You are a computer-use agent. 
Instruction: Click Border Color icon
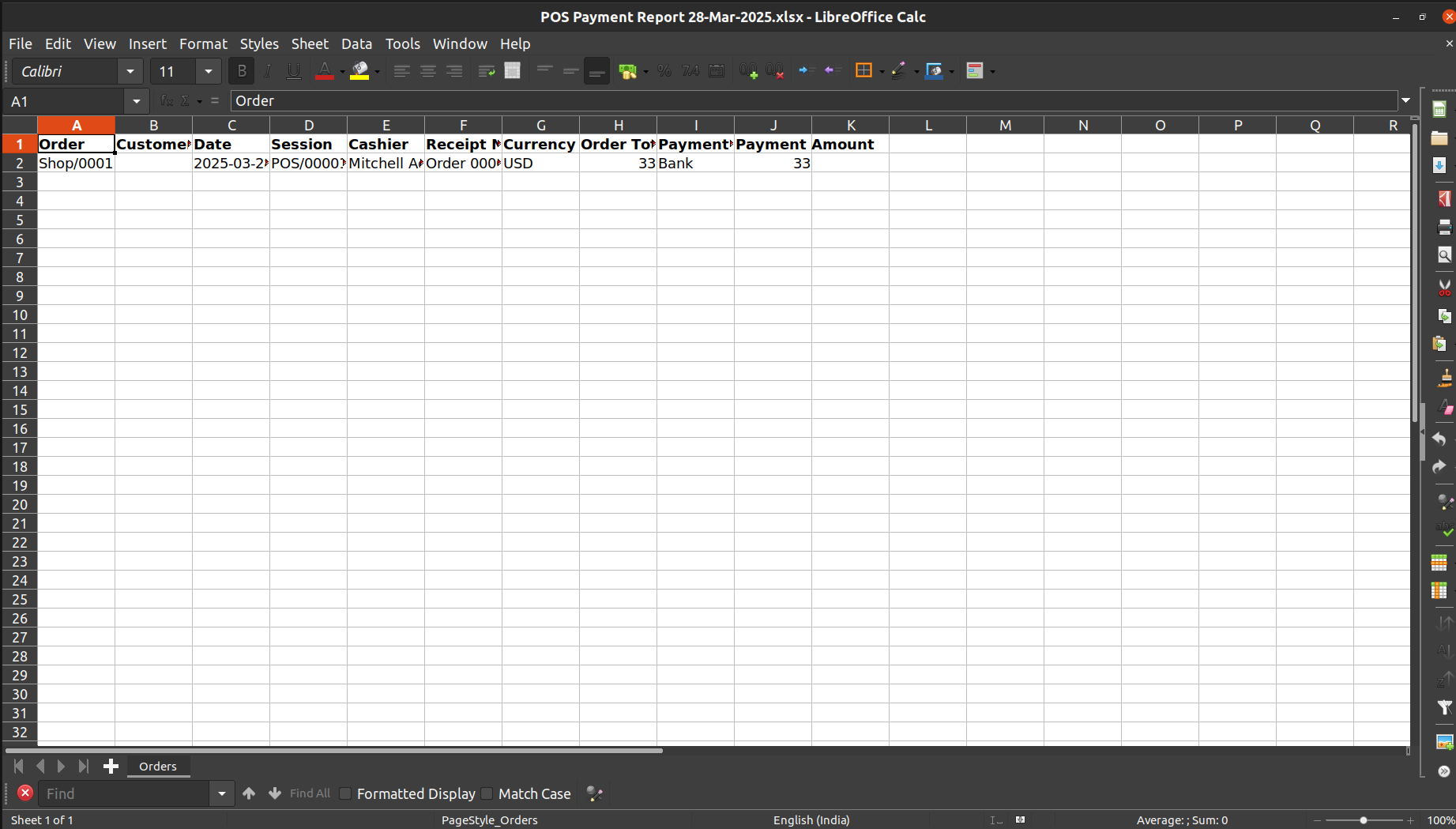(935, 71)
